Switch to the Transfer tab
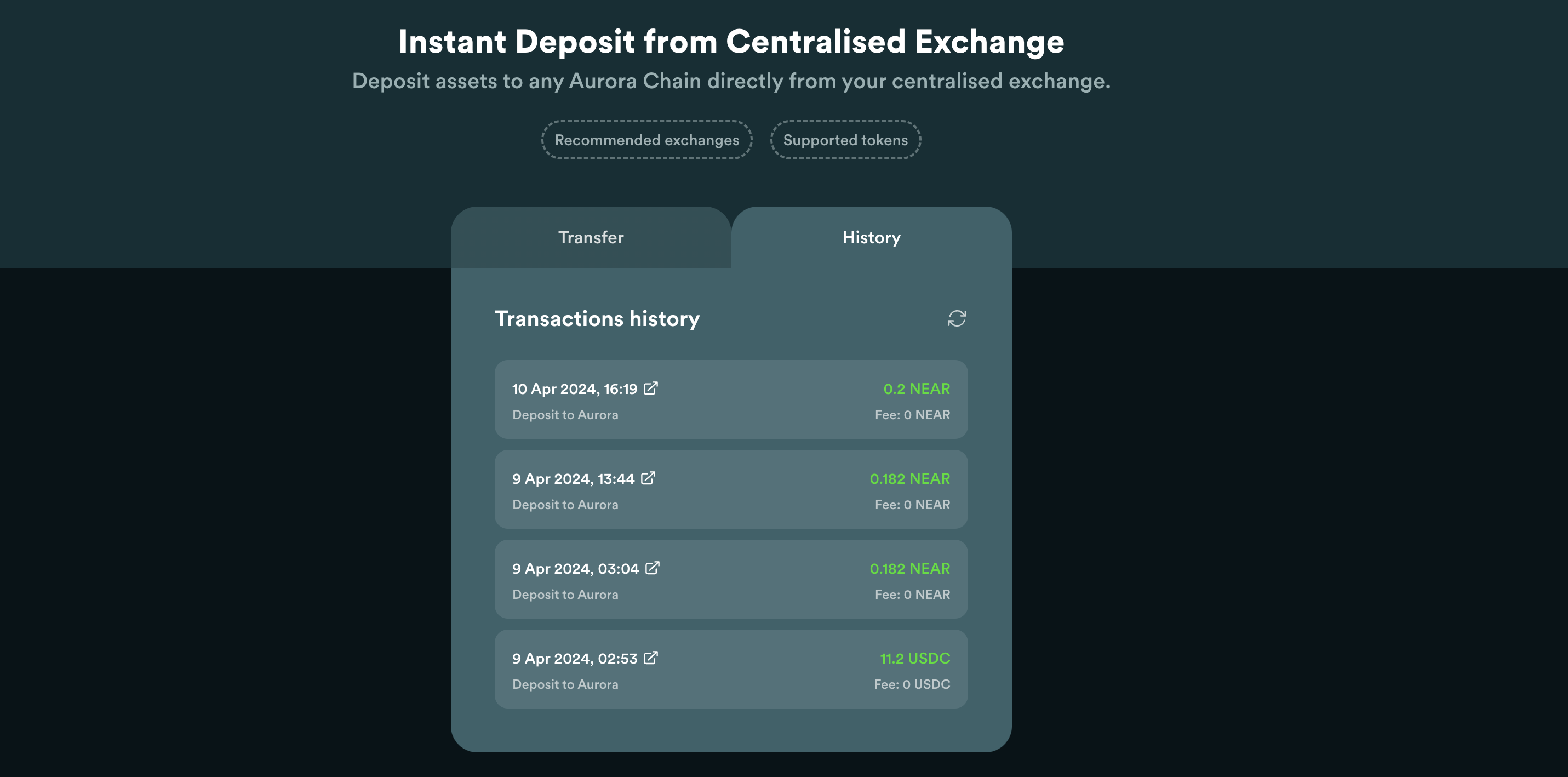The image size is (1568, 777). [591, 237]
